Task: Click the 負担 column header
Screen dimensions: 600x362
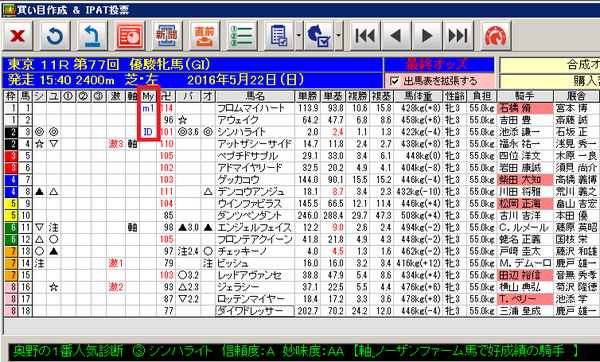Action: 482,96
